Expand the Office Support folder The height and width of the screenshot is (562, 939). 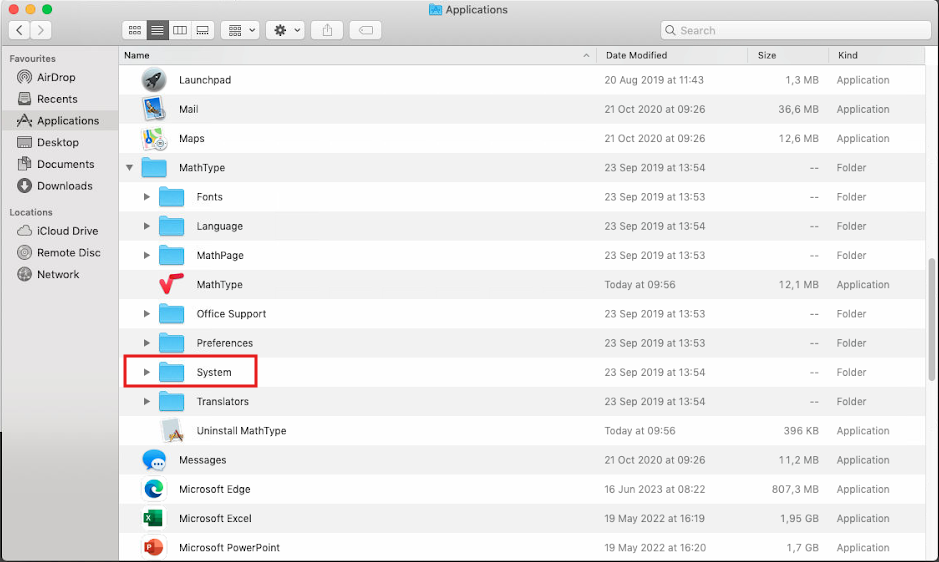[146, 313]
